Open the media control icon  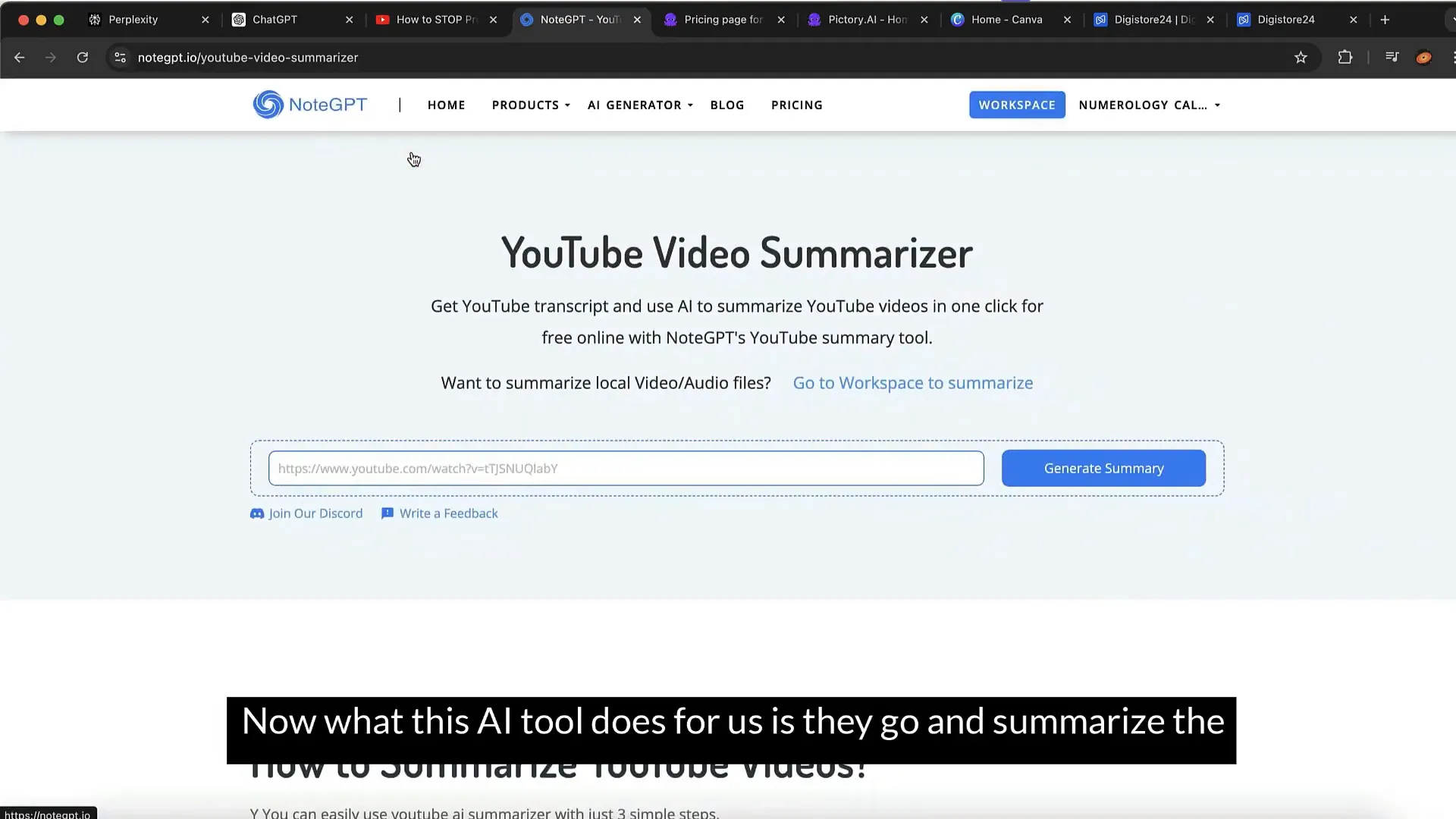click(x=1392, y=58)
